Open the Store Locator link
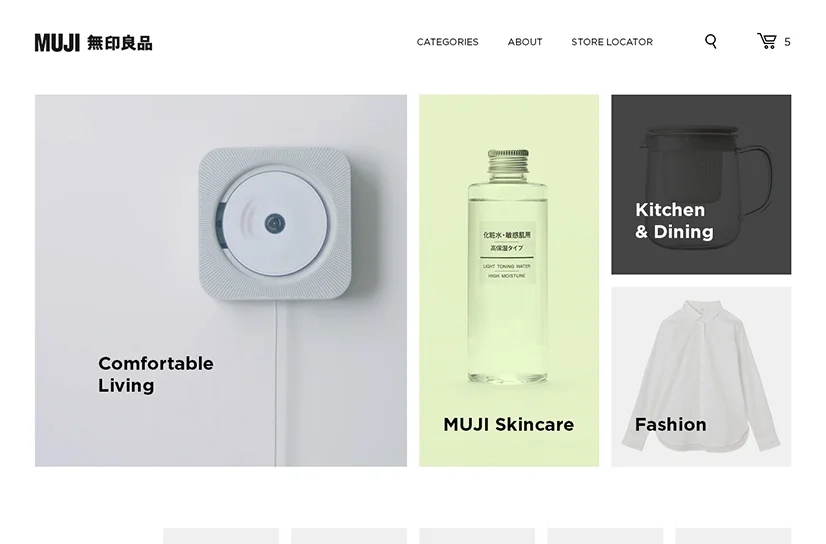Image resolution: width=826 pixels, height=544 pixels. click(612, 42)
